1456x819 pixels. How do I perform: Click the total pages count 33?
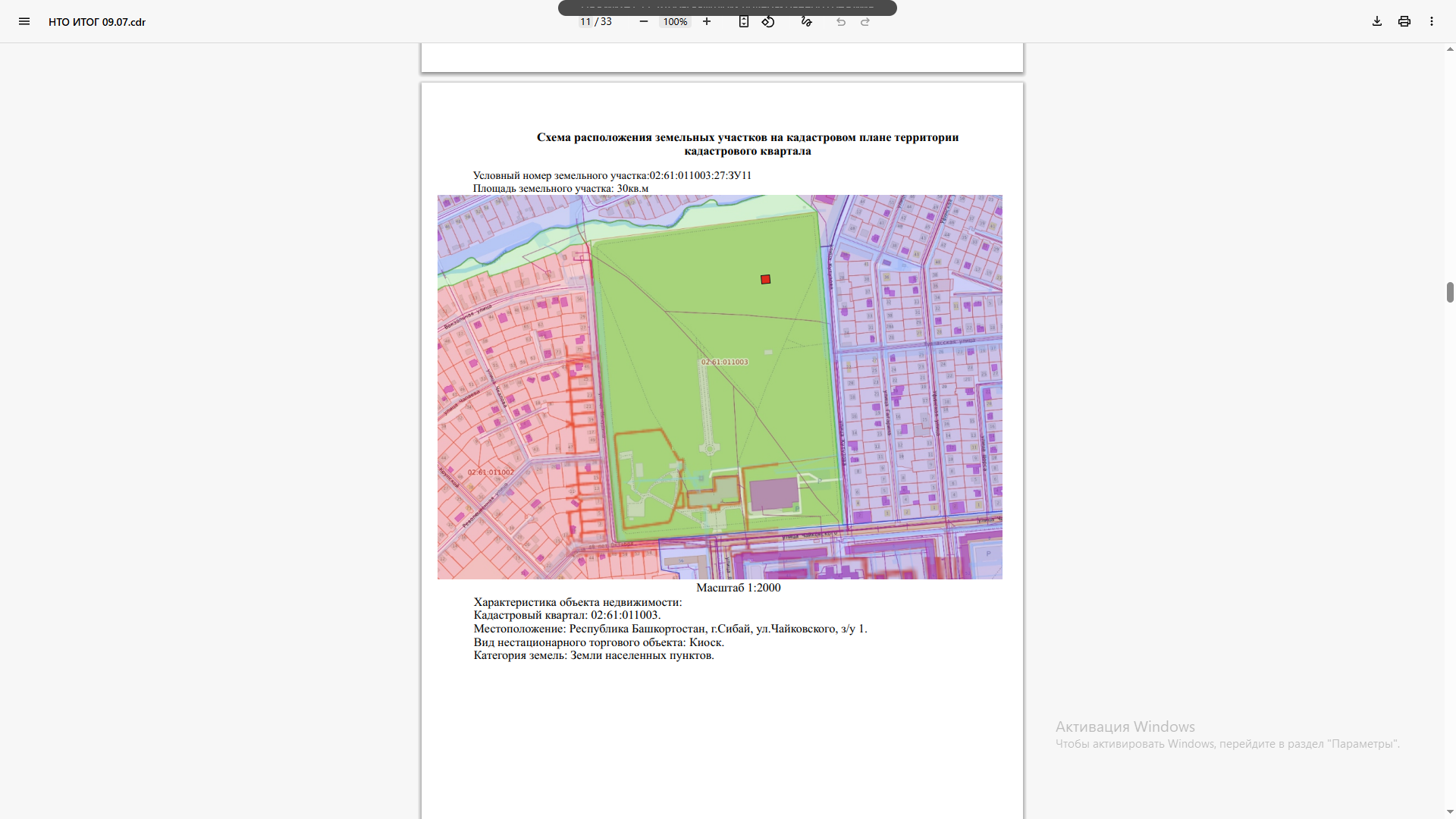(606, 22)
